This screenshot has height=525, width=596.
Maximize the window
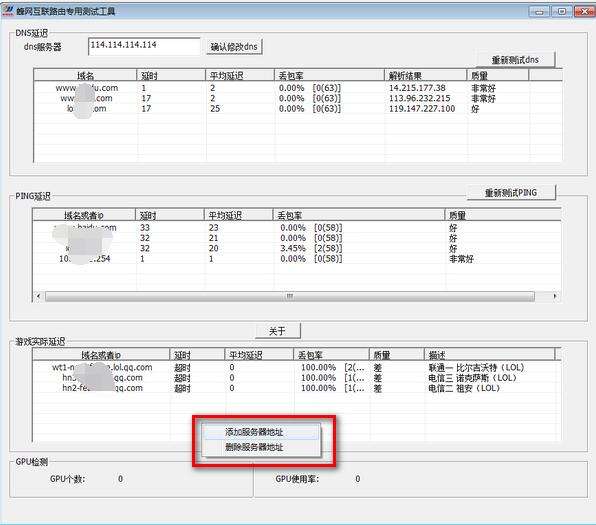[x=561, y=11]
